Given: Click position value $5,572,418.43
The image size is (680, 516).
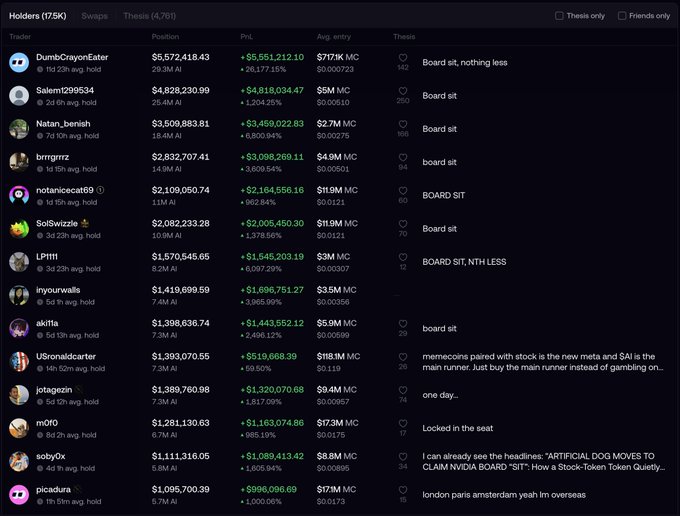Looking at the screenshot, I should [x=180, y=57].
